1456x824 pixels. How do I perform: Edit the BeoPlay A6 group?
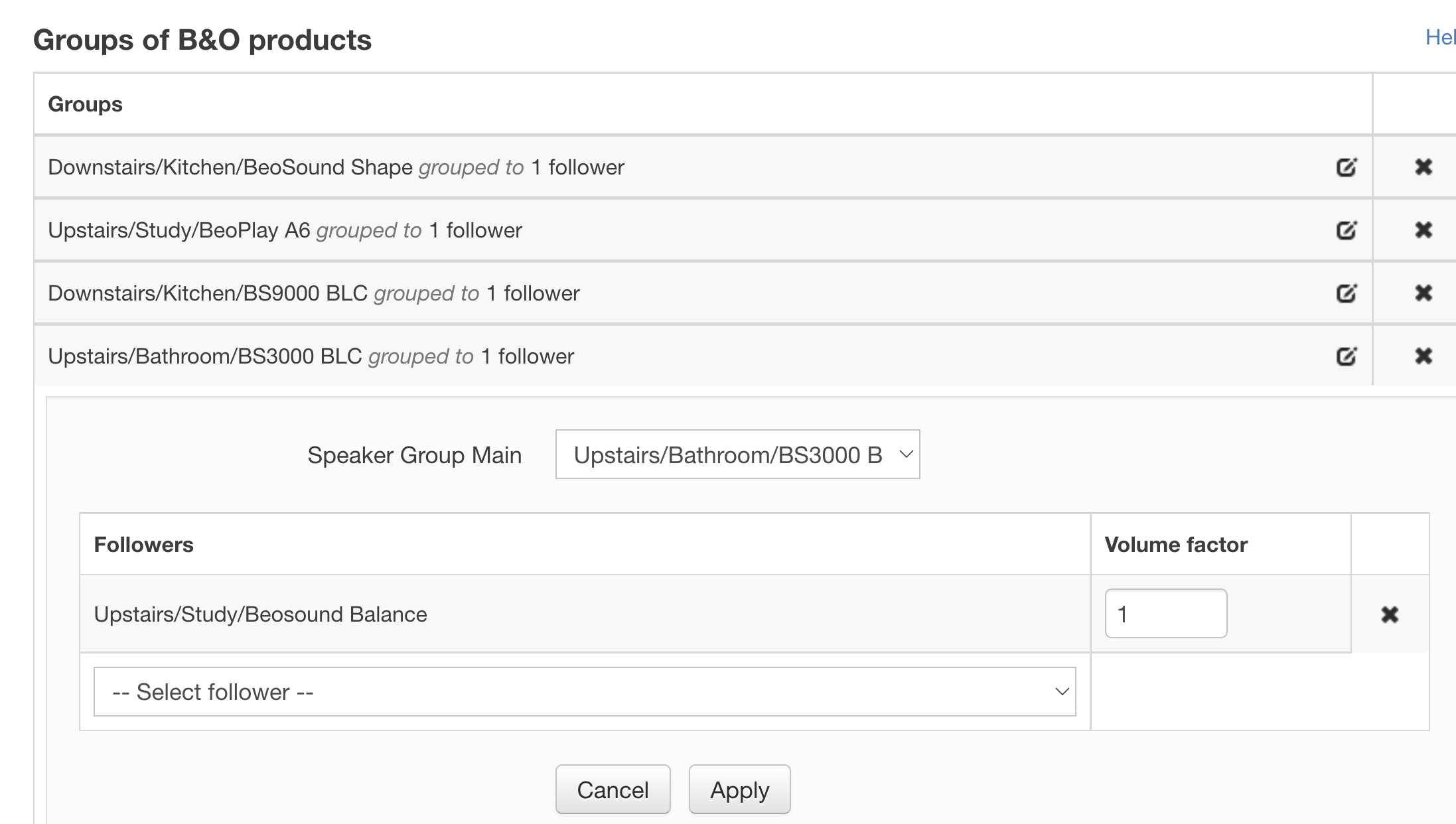coord(1347,230)
